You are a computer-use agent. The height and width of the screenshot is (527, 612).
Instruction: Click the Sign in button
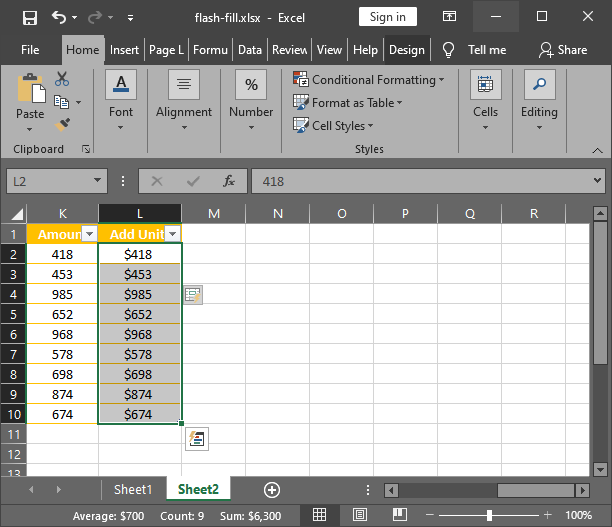click(388, 17)
